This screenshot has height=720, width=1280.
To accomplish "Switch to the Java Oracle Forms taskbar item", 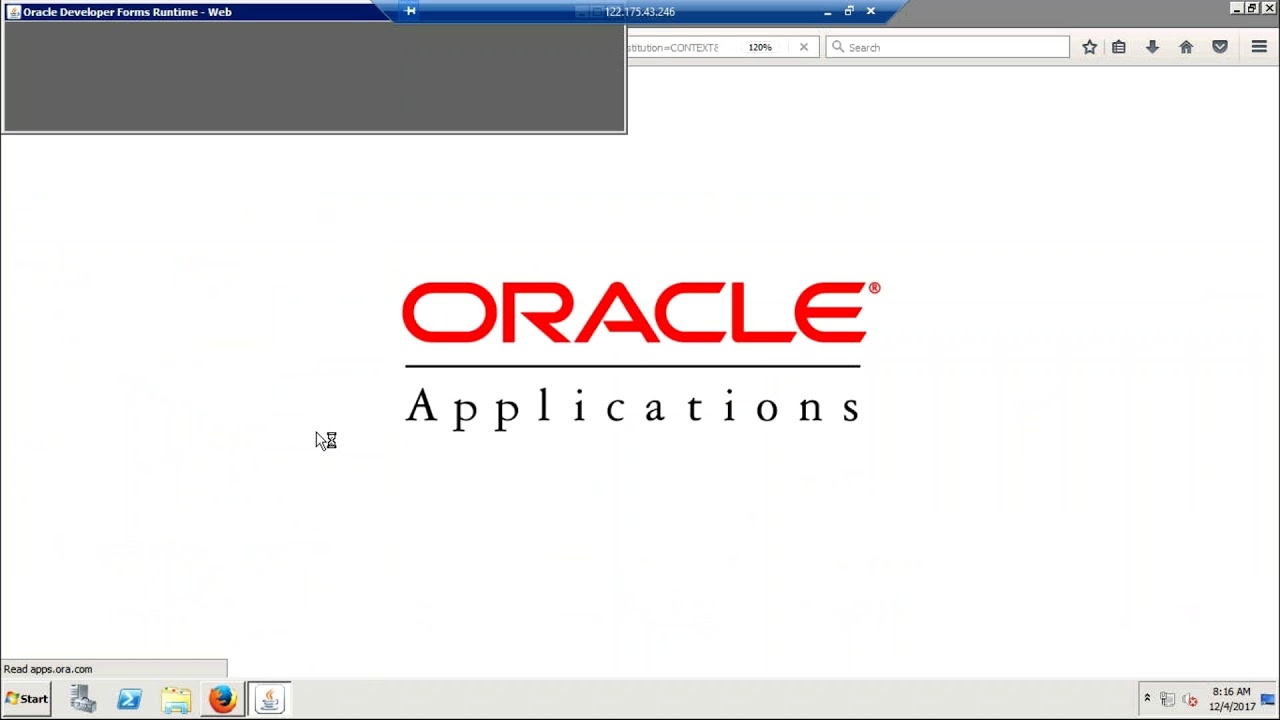I will click(x=269, y=699).
